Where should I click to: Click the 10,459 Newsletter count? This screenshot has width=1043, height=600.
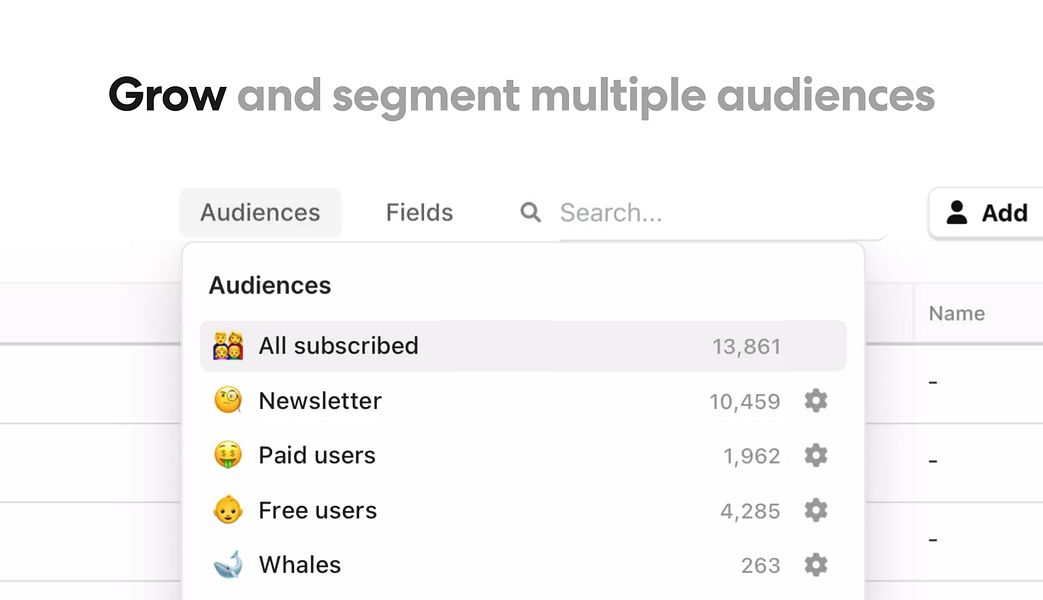744,402
